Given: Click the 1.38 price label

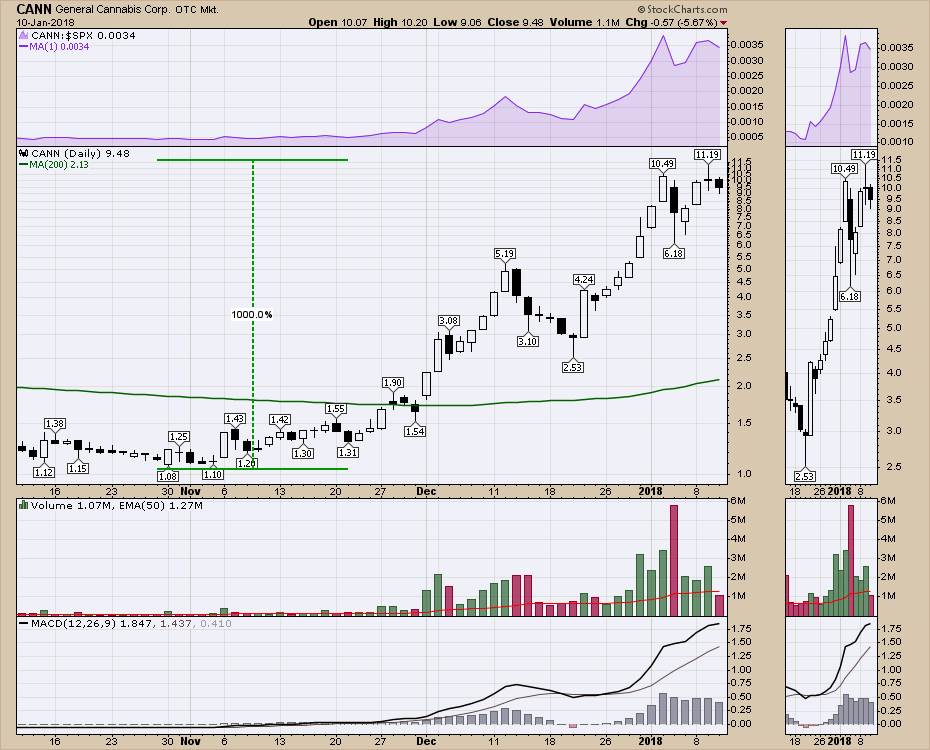Looking at the screenshot, I should [55, 423].
